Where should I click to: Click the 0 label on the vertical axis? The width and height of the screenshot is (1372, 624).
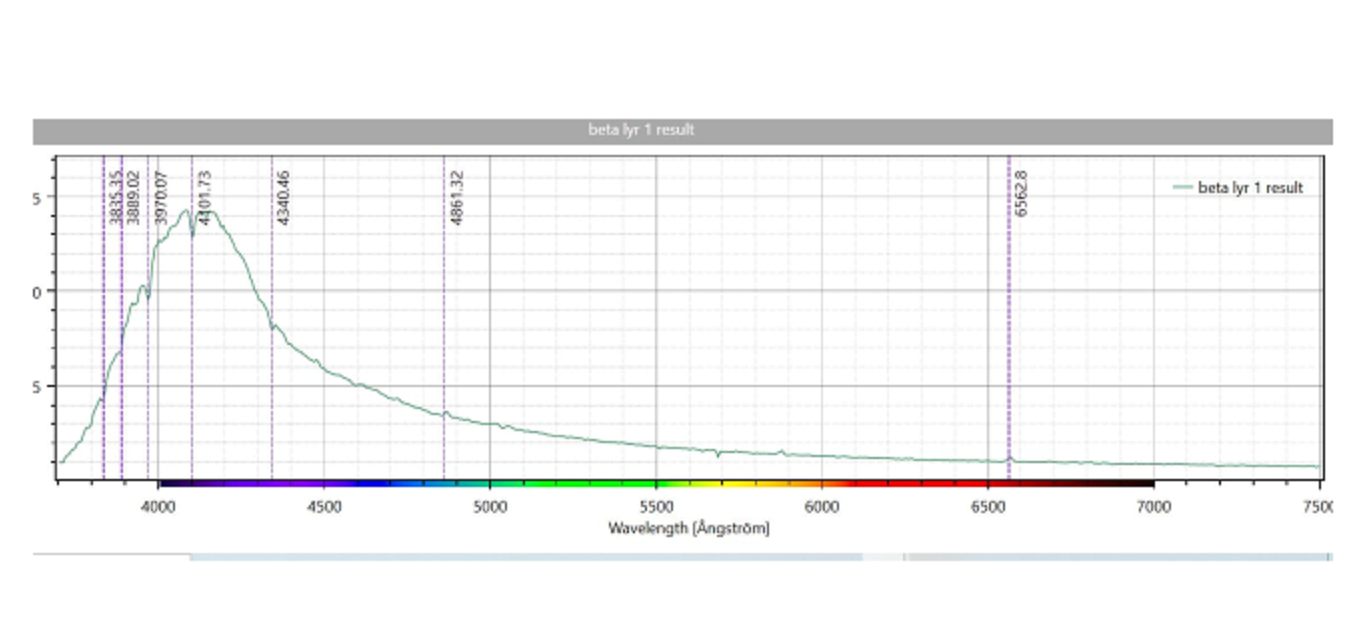(37, 292)
